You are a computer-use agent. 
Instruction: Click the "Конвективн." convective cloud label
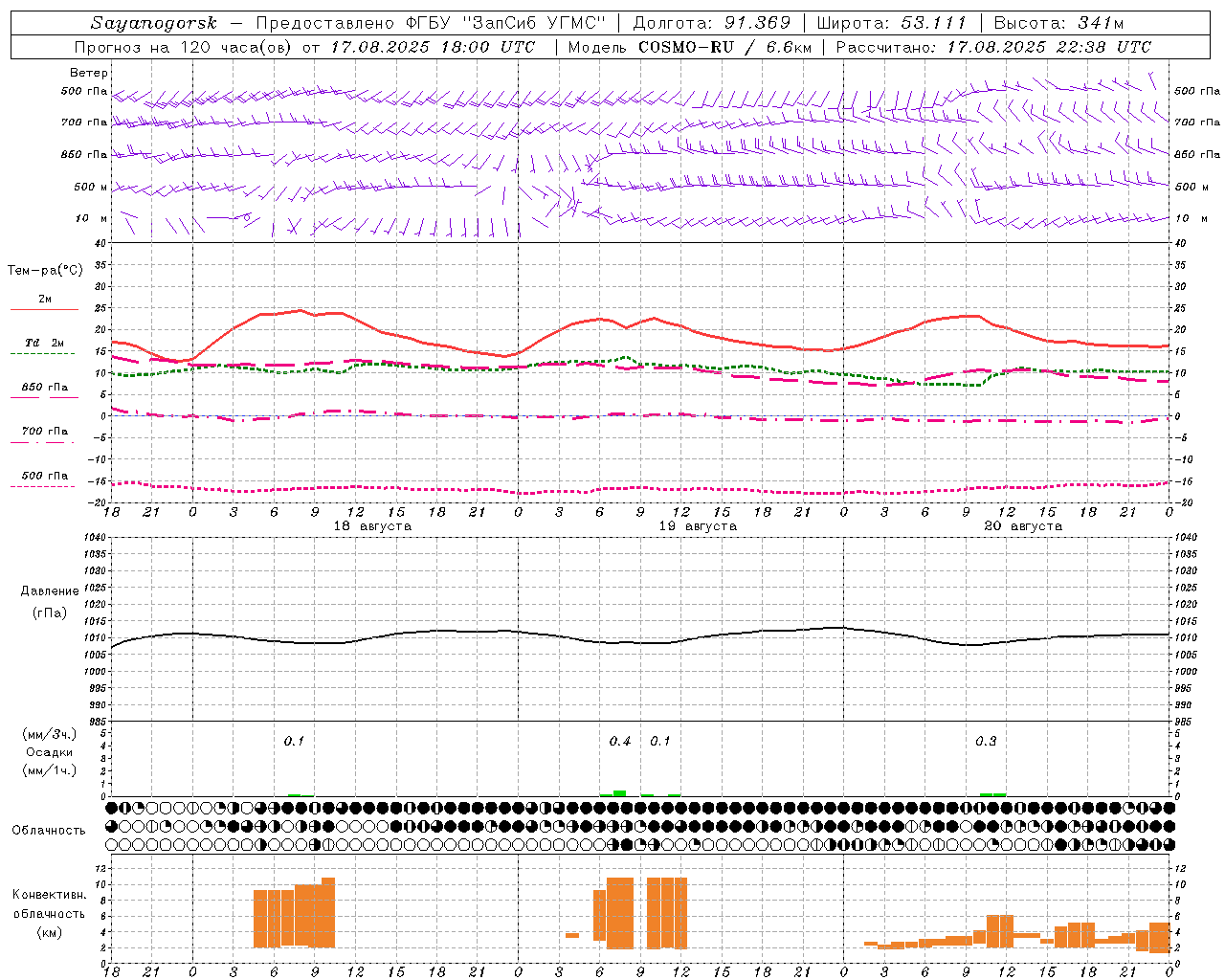point(50,895)
